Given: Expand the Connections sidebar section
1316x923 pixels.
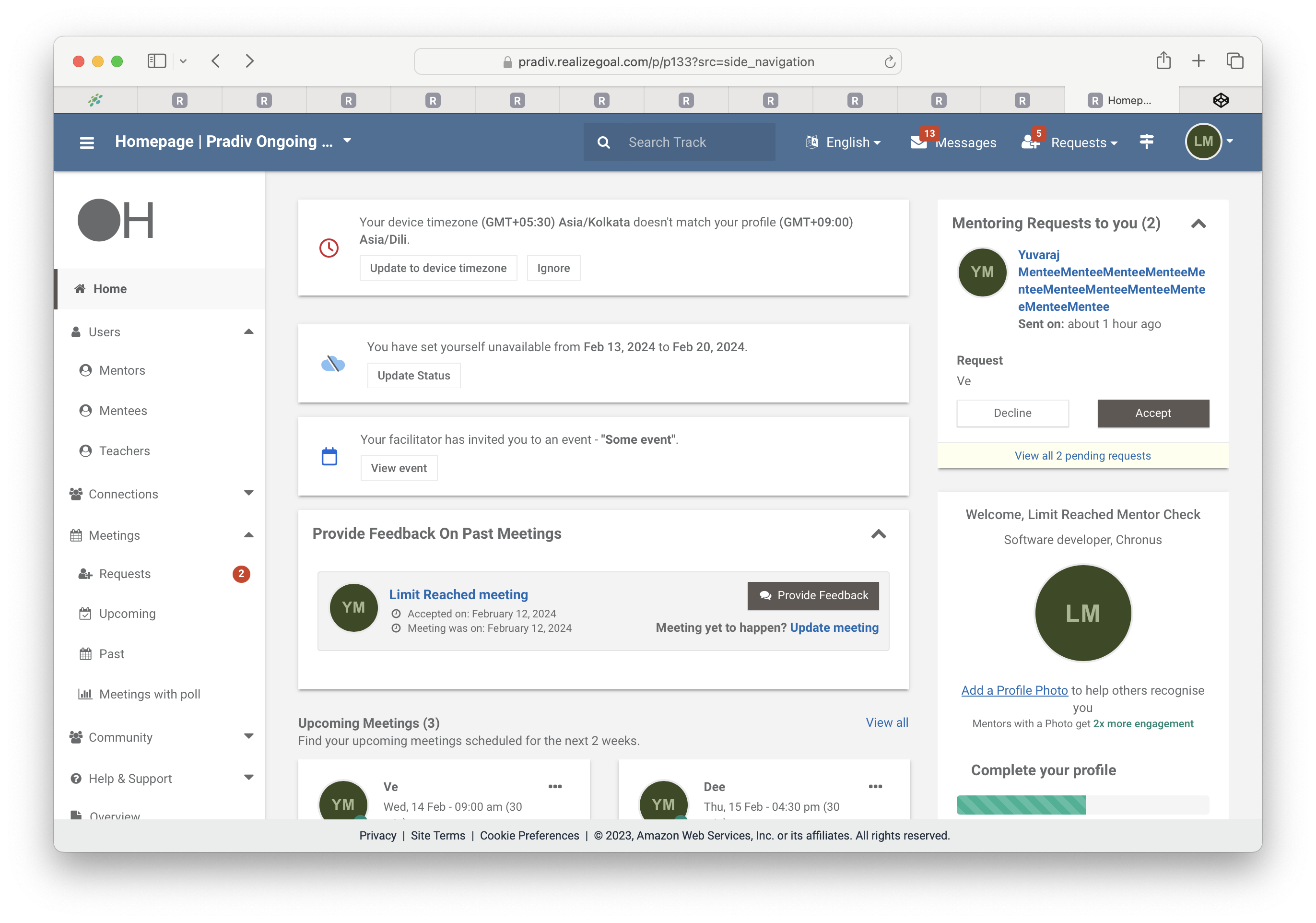Looking at the screenshot, I should pyautogui.click(x=248, y=494).
